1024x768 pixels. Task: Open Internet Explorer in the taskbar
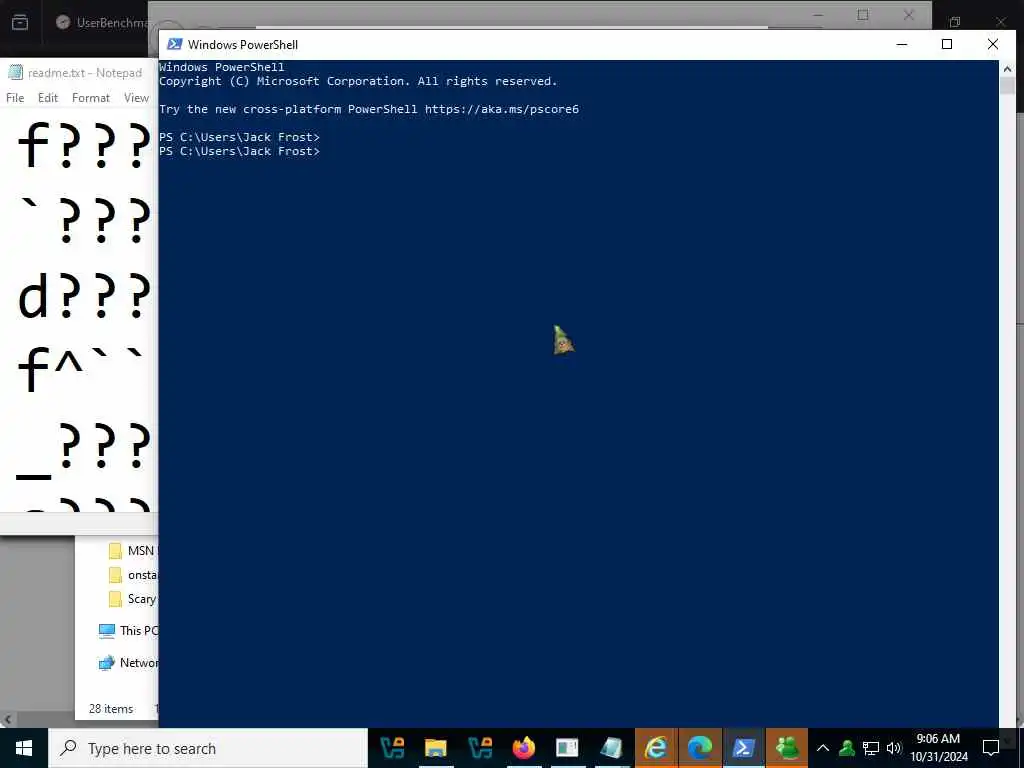656,748
